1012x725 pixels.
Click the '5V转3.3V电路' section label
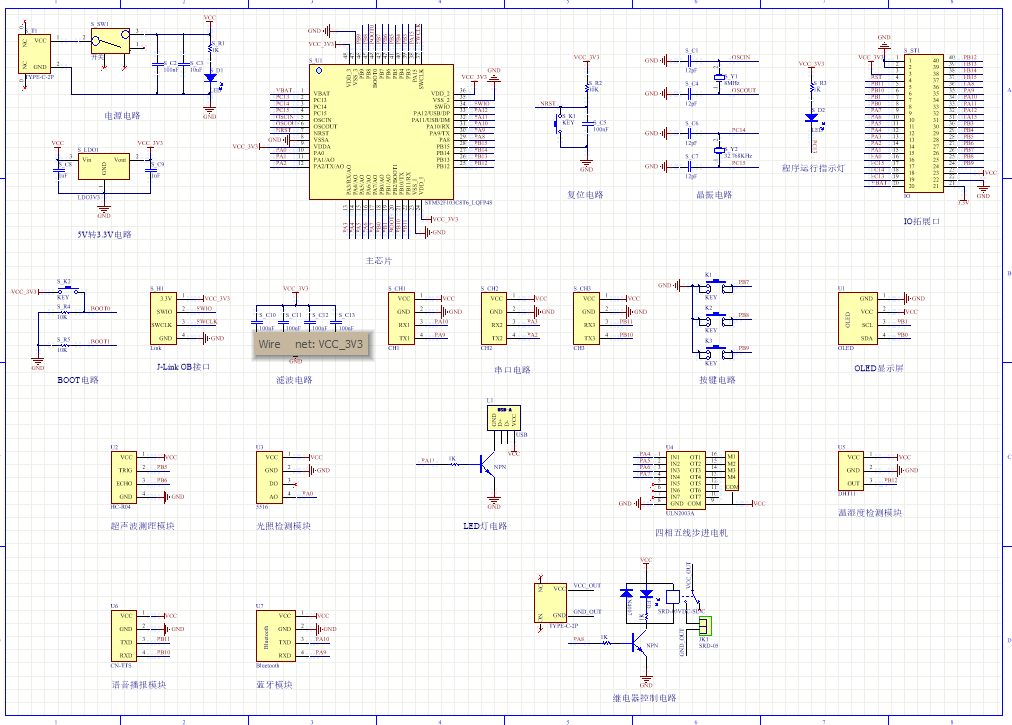pos(104,234)
